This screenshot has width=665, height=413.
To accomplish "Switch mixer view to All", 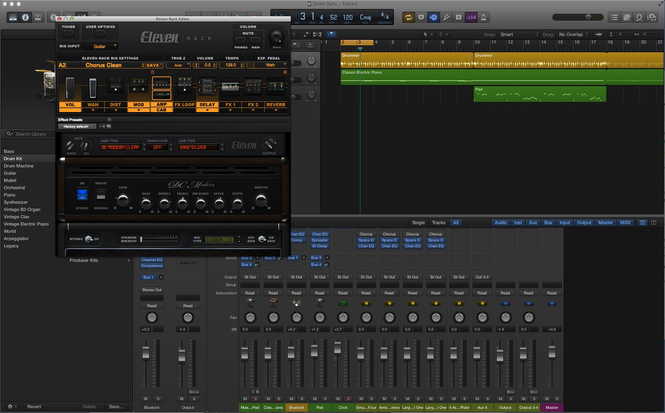I will tap(456, 223).
